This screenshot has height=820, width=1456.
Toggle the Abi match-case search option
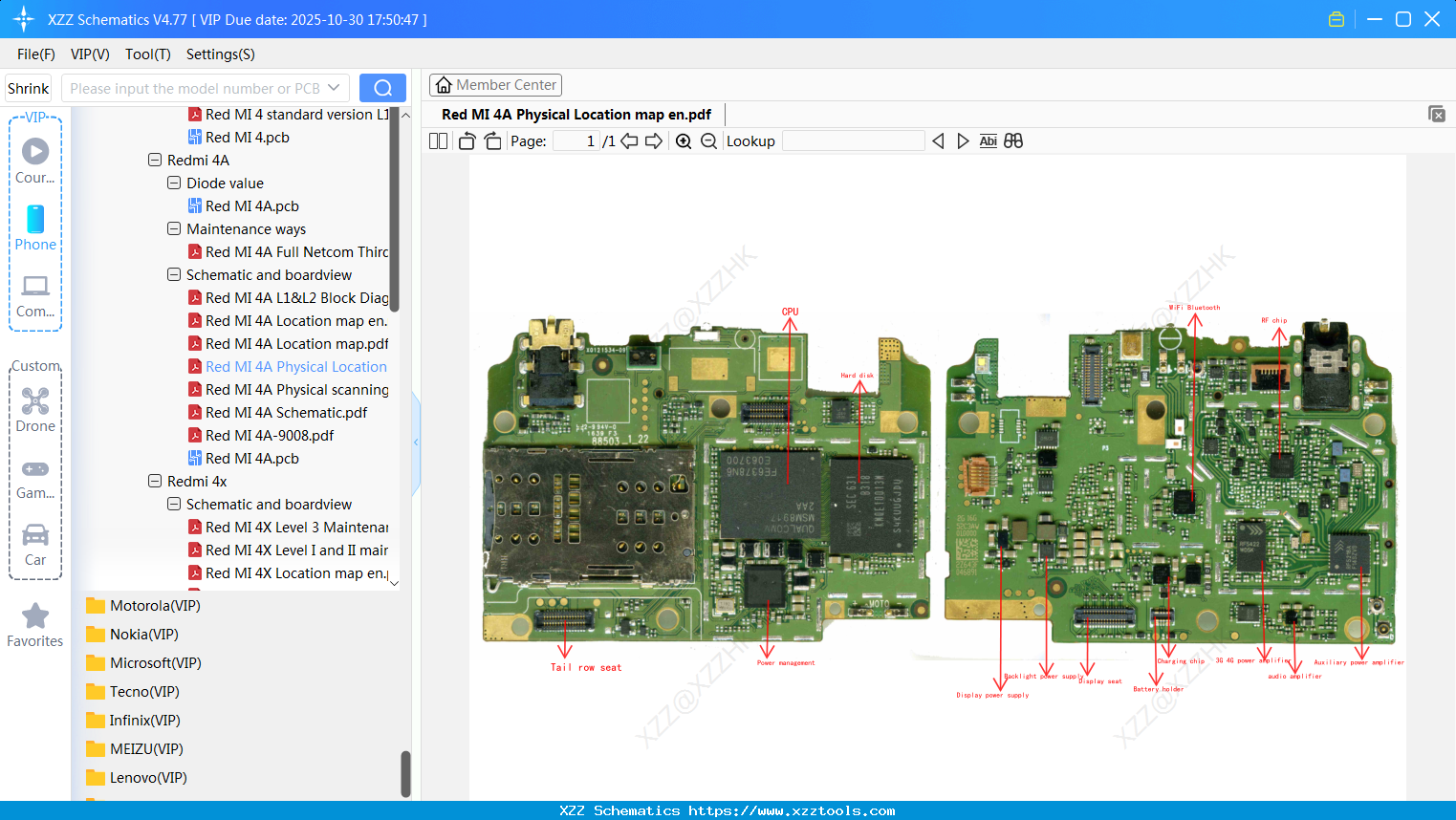988,141
